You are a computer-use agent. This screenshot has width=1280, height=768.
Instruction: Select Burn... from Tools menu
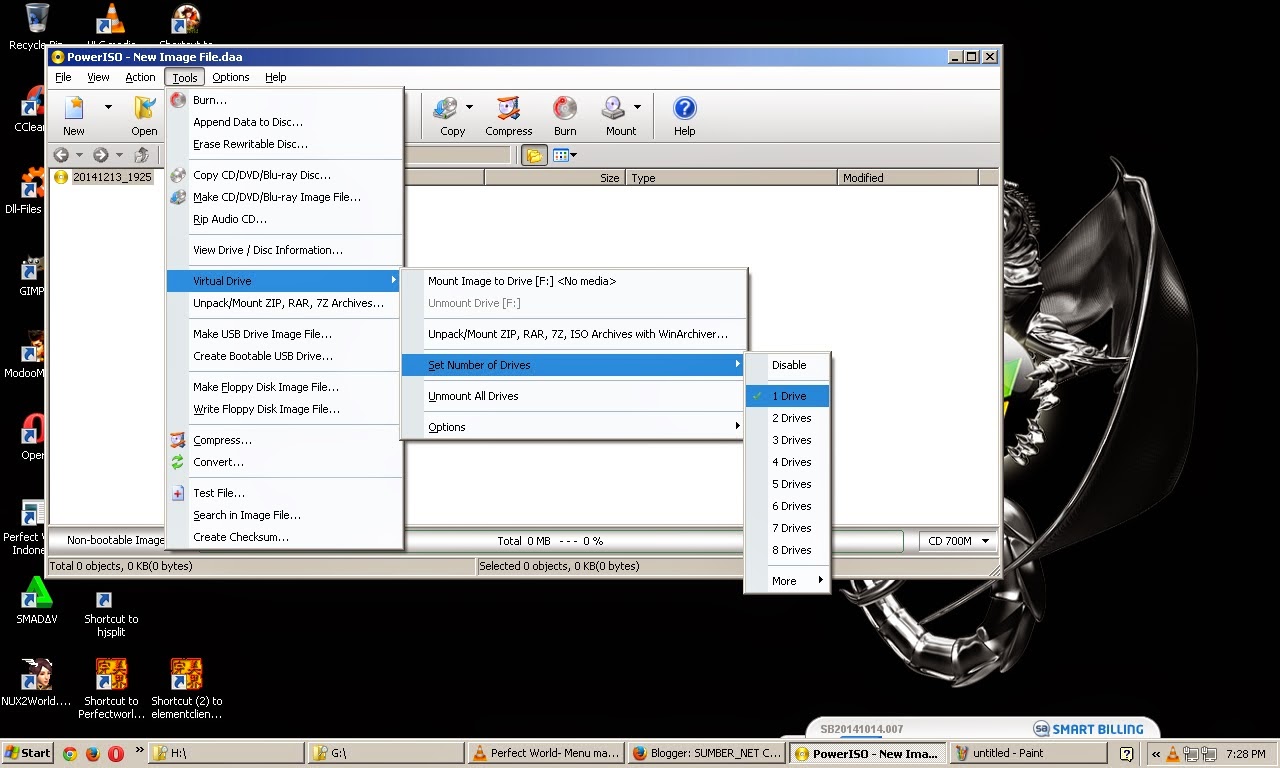[285, 100]
